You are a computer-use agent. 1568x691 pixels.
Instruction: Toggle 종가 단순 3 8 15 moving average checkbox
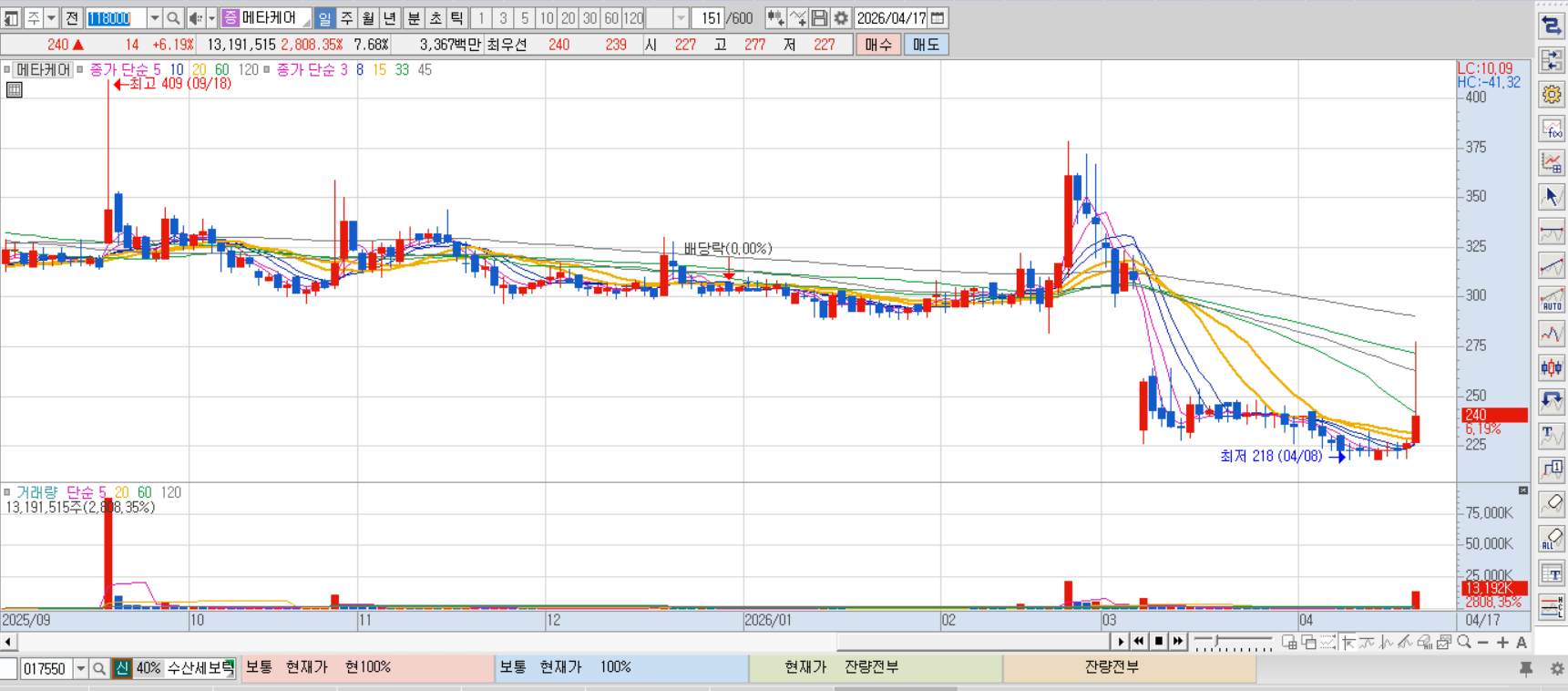pos(267,69)
